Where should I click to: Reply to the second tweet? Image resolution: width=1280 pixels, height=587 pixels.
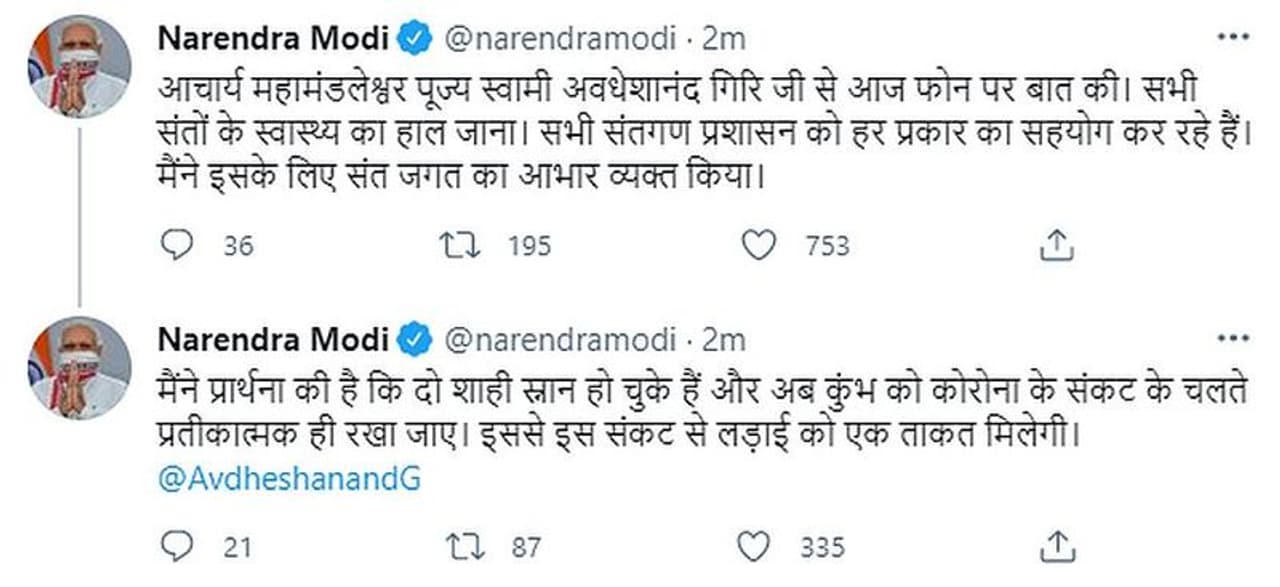point(176,546)
